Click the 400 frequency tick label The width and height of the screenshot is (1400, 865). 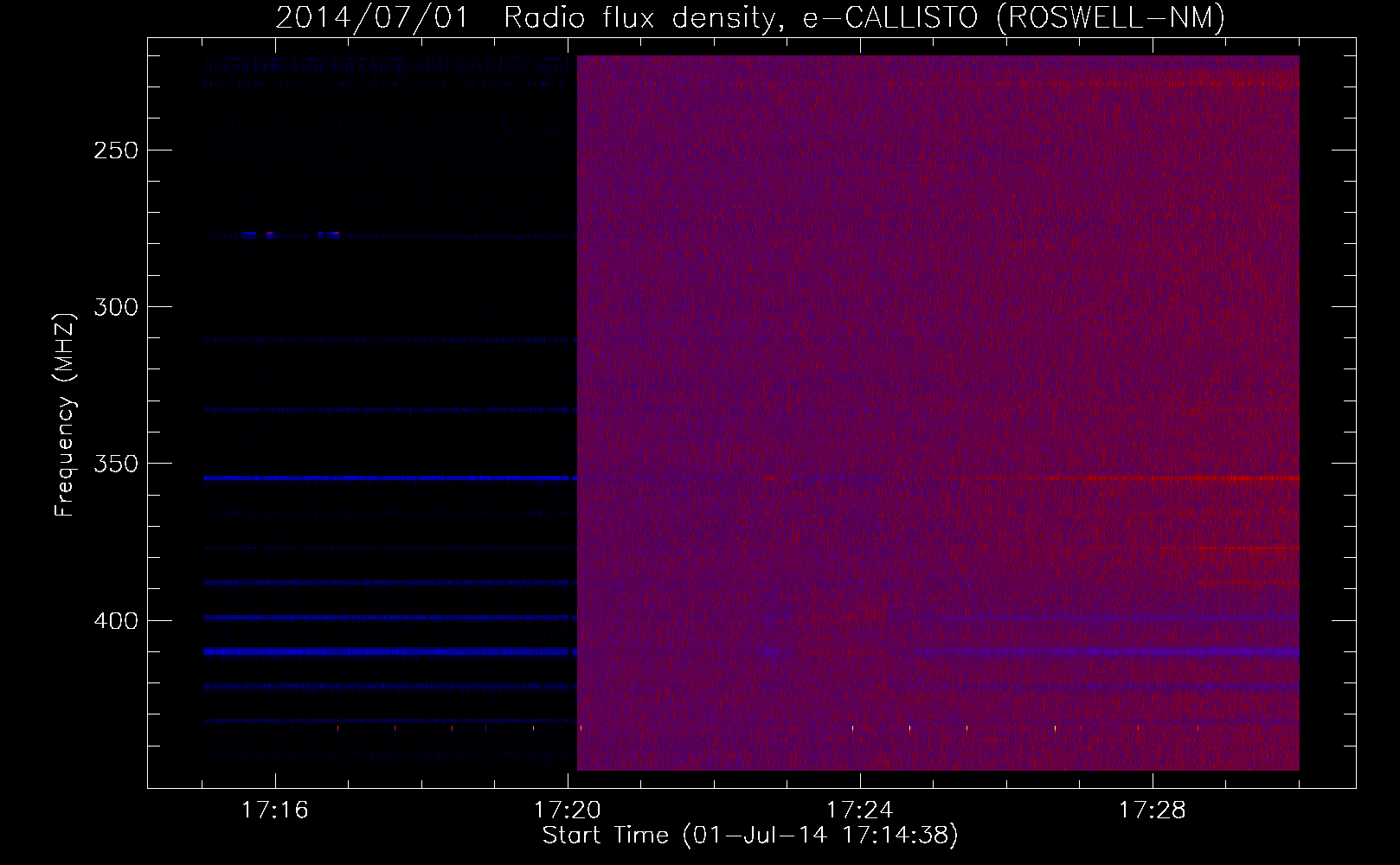pyautogui.click(x=116, y=621)
